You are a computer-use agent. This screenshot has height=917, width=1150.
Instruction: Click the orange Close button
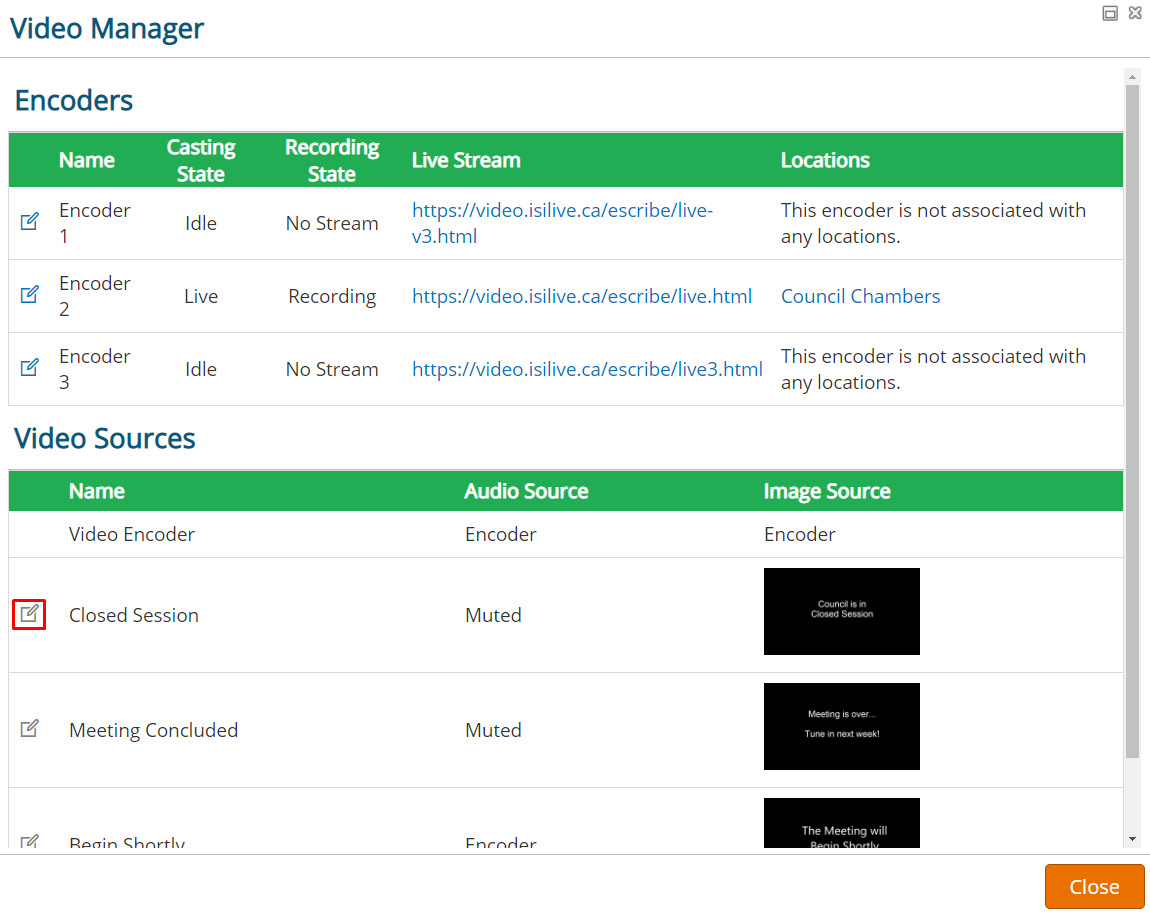point(1094,886)
